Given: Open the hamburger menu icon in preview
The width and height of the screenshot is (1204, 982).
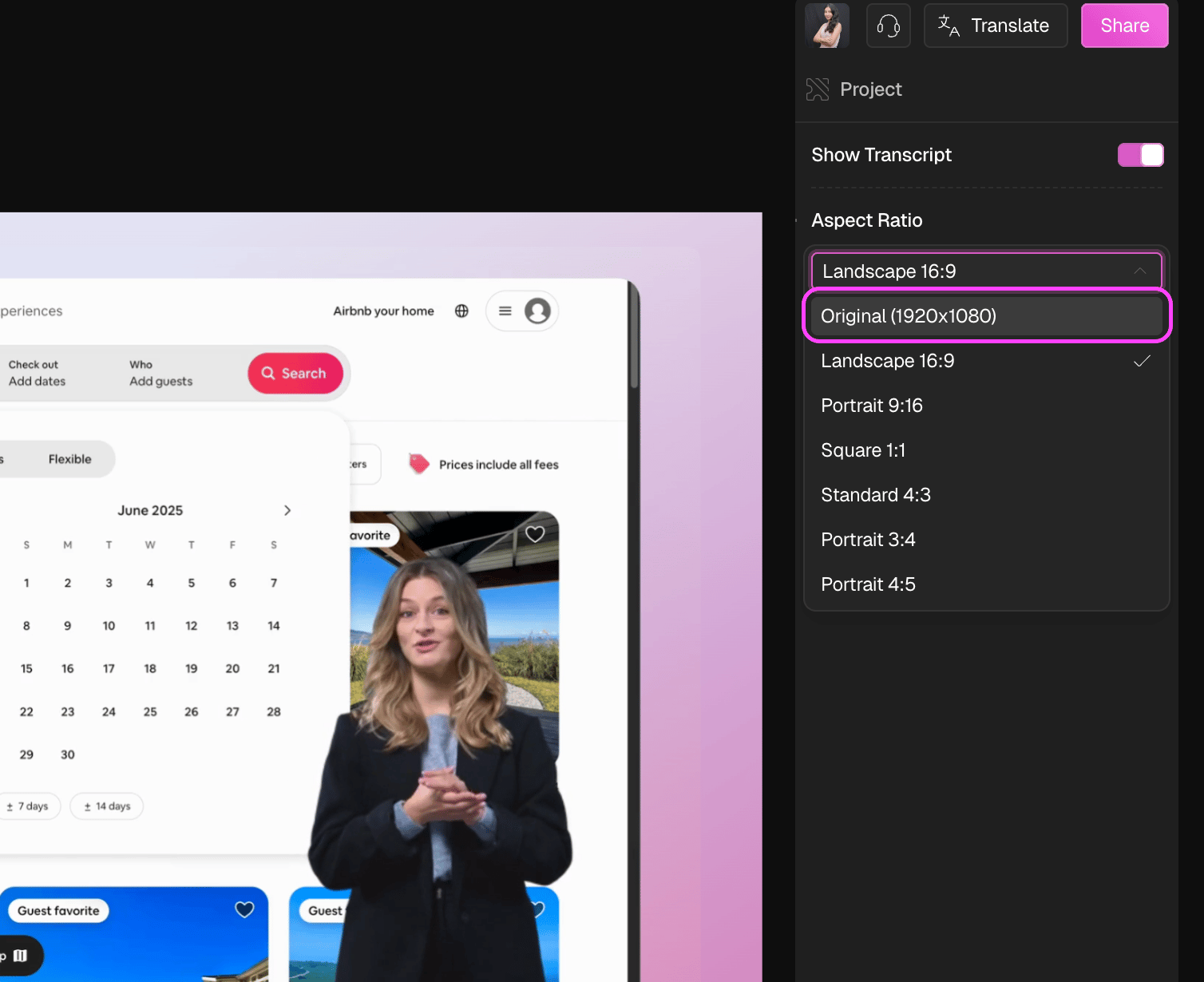Looking at the screenshot, I should pyautogui.click(x=505, y=311).
